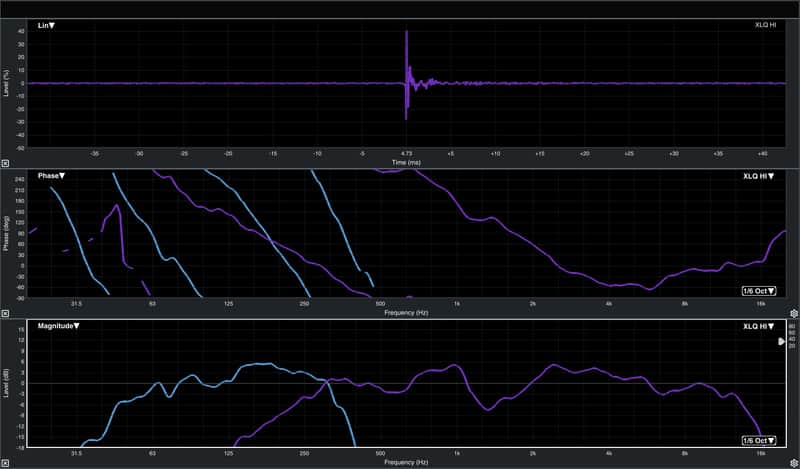The image size is (800, 469).
Task: Open the Lin scale dropdown in impulse graph
Action: (46, 26)
